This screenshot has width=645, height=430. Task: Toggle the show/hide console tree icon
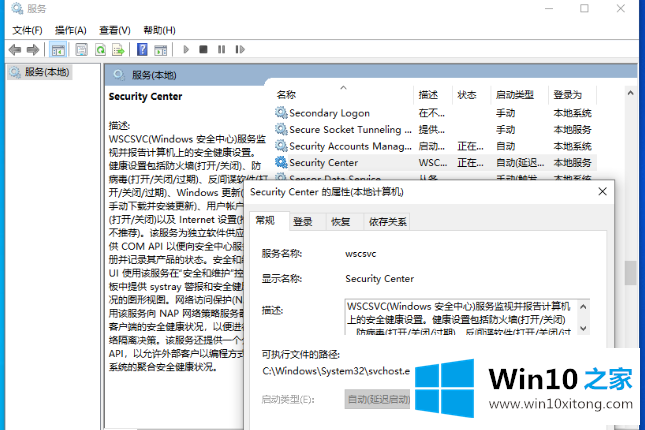click(58, 50)
